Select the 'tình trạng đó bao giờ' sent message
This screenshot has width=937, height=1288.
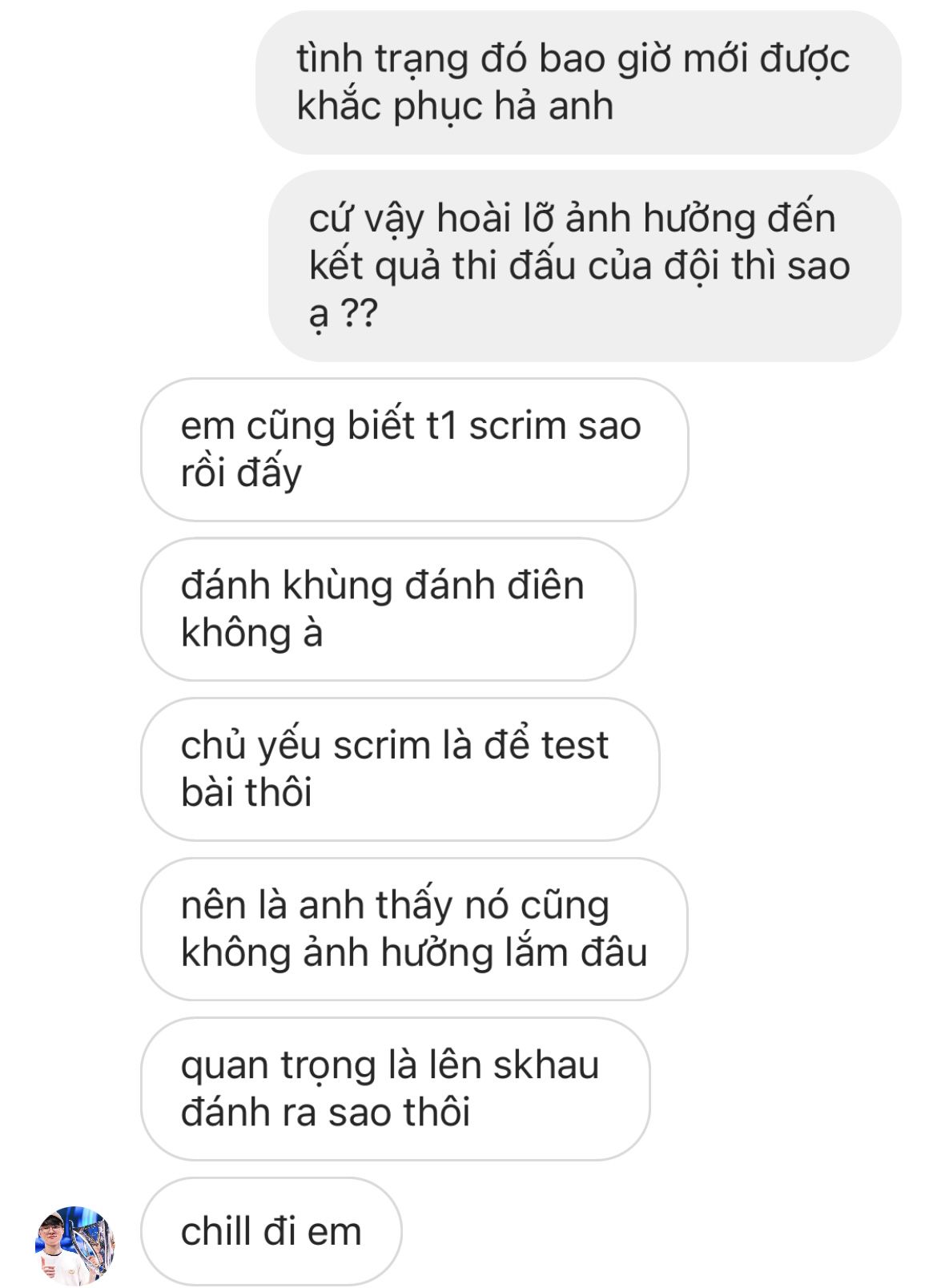578,83
